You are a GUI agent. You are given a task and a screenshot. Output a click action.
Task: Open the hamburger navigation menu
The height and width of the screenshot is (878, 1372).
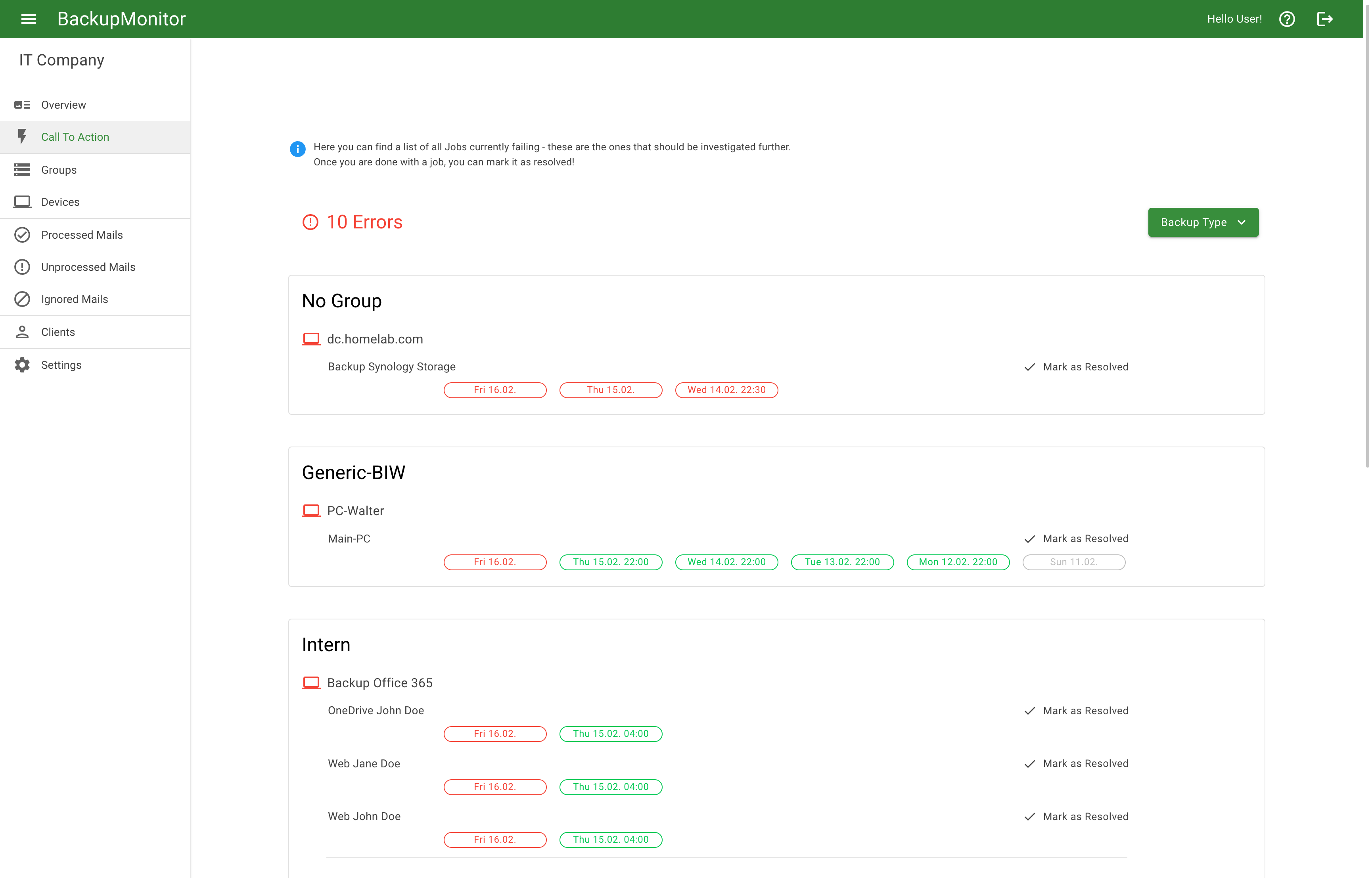point(29,19)
